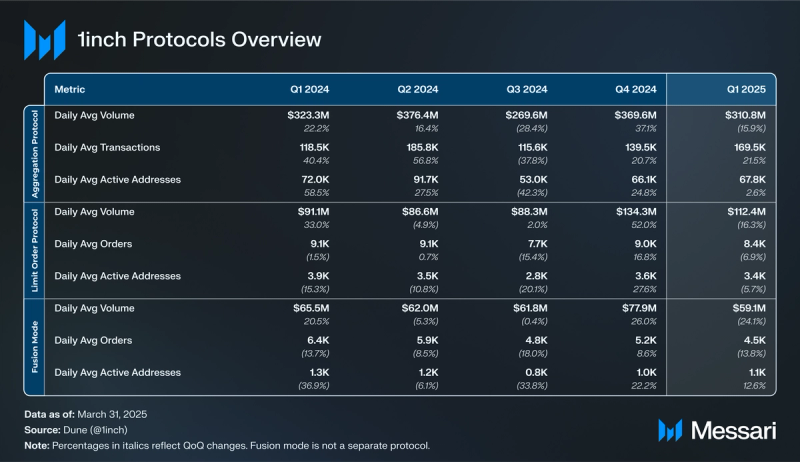Click the "$323.3M" value
This screenshot has height=462, width=800.
pyautogui.click(x=308, y=115)
